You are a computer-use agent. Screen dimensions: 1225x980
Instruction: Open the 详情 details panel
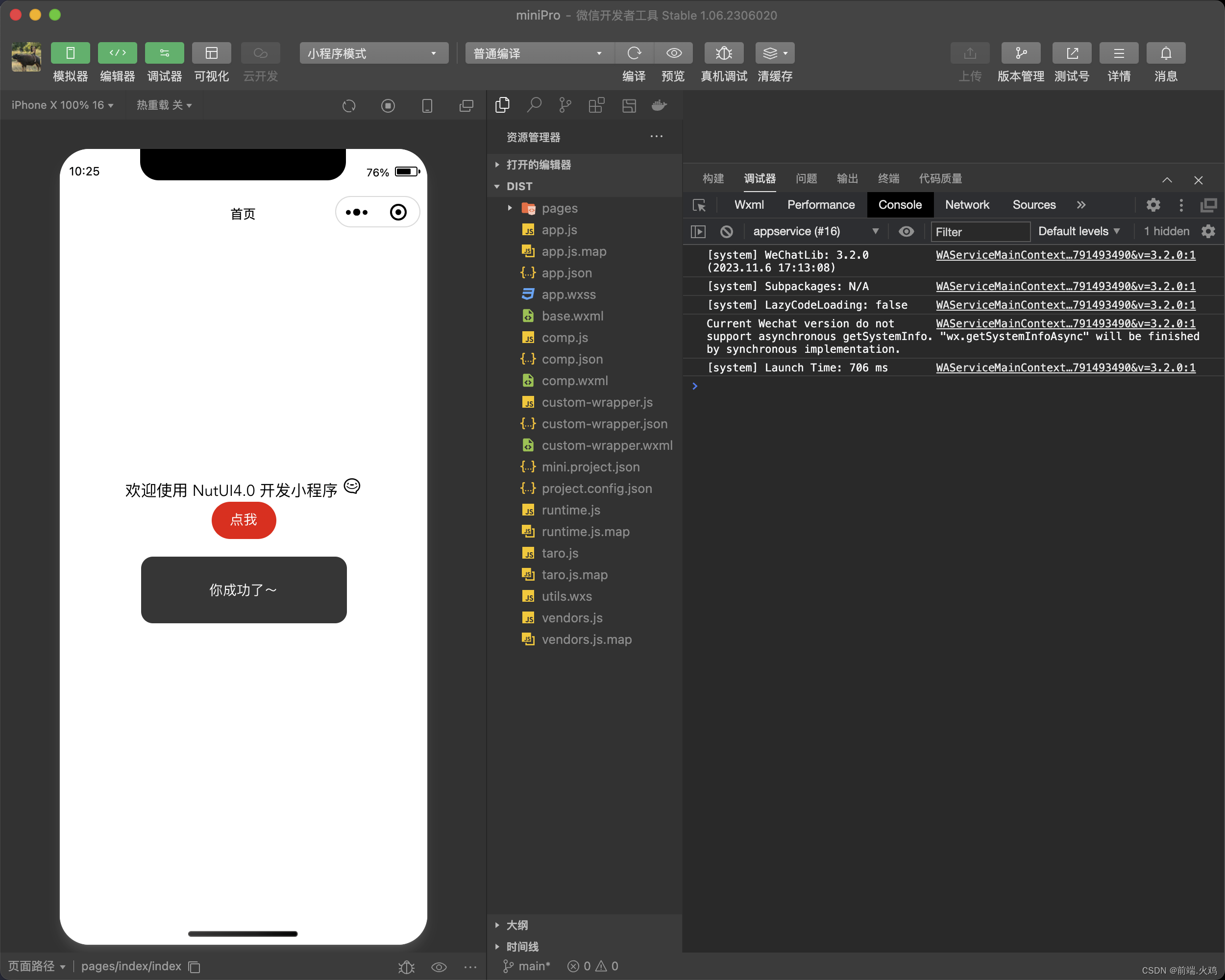click(1119, 53)
